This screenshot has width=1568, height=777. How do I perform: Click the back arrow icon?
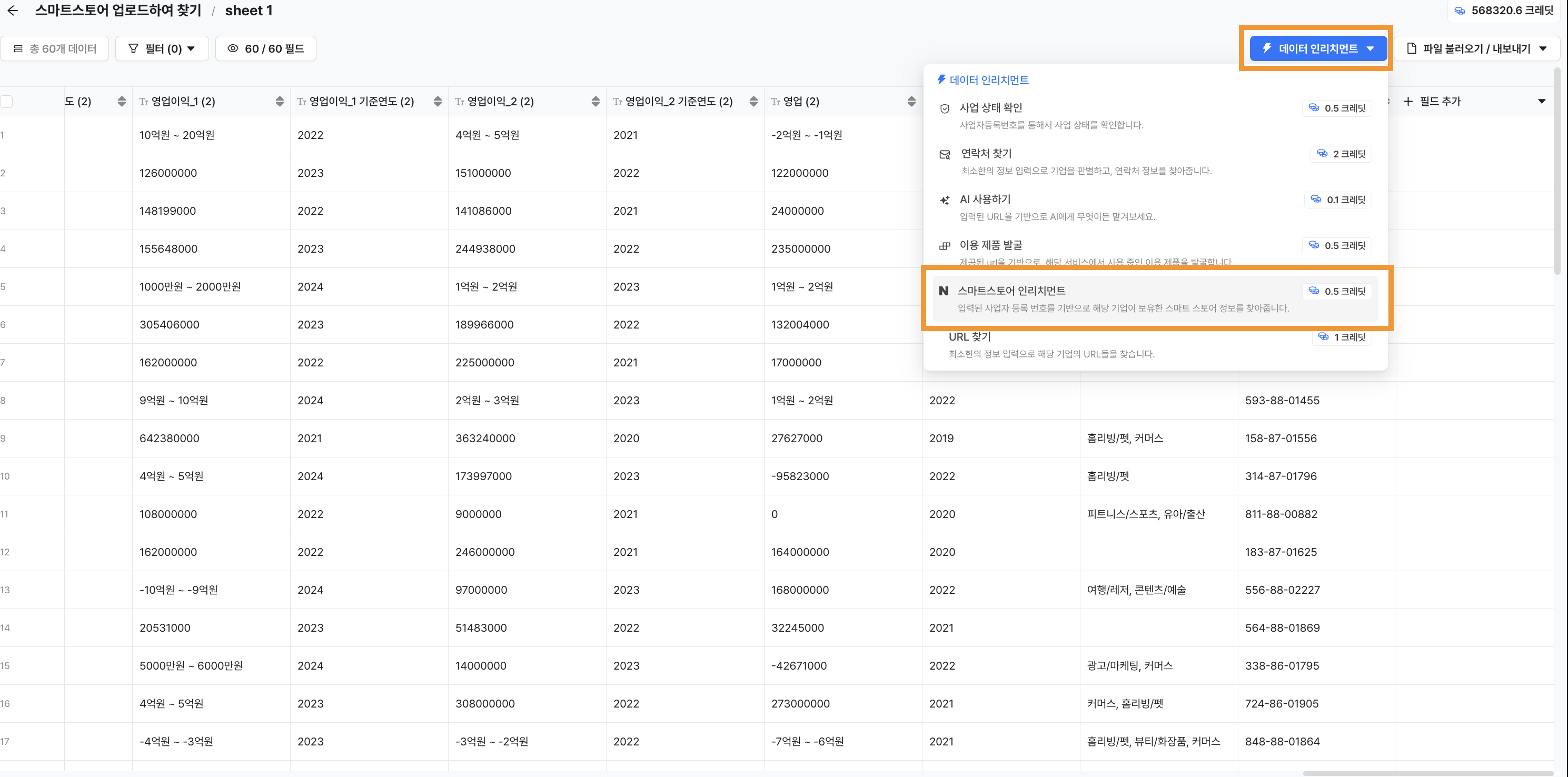tap(13, 11)
